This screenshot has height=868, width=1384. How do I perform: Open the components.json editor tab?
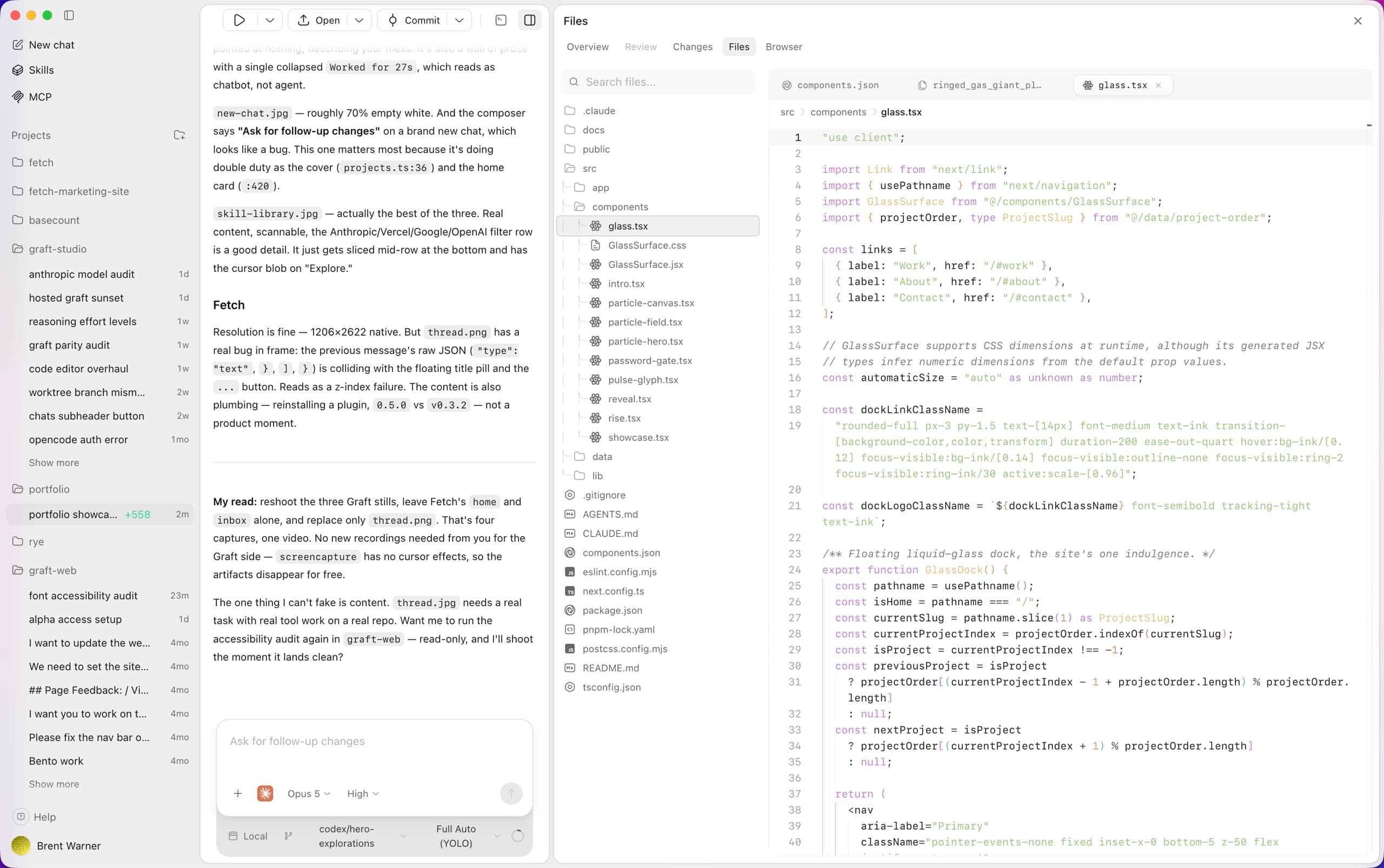(x=830, y=85)
